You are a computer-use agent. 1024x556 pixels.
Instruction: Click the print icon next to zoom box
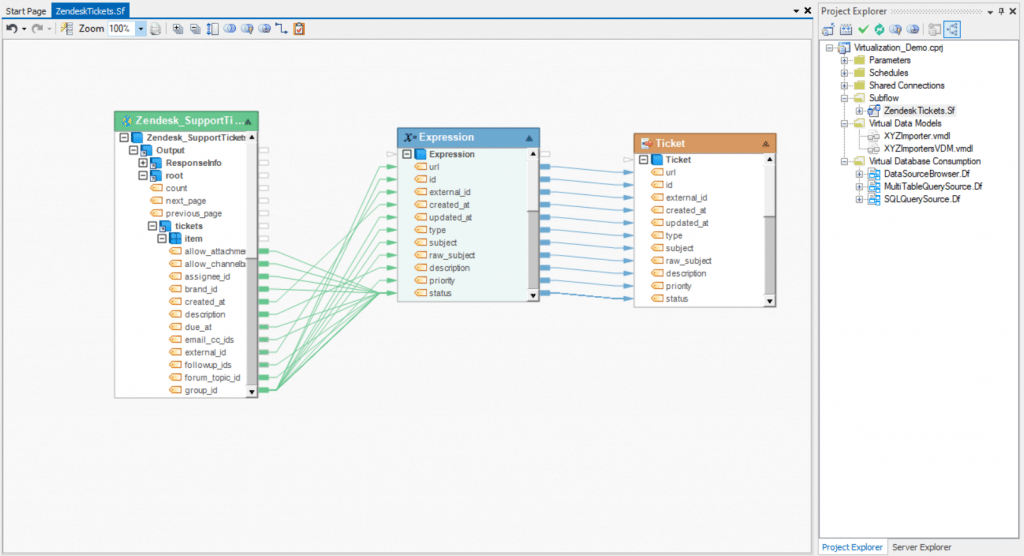point(155,29)
